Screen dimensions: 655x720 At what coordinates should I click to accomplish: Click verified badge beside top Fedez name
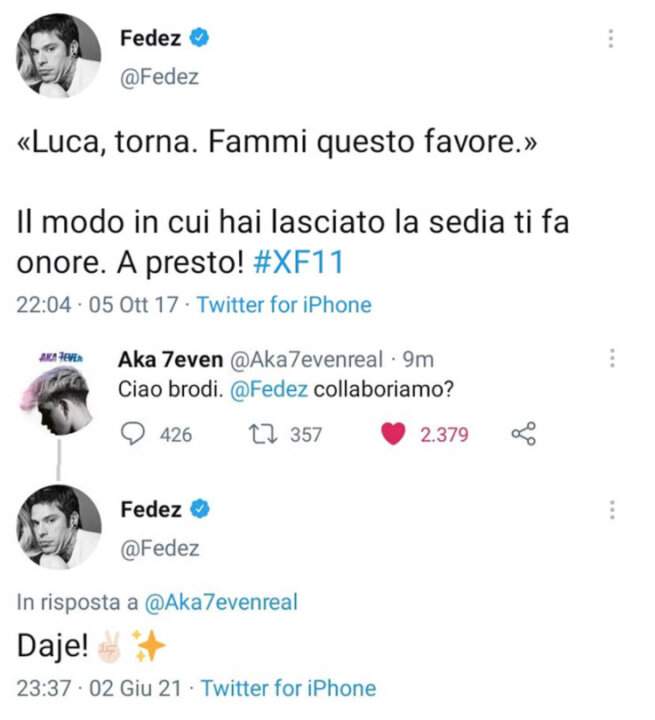pos(200,39)
